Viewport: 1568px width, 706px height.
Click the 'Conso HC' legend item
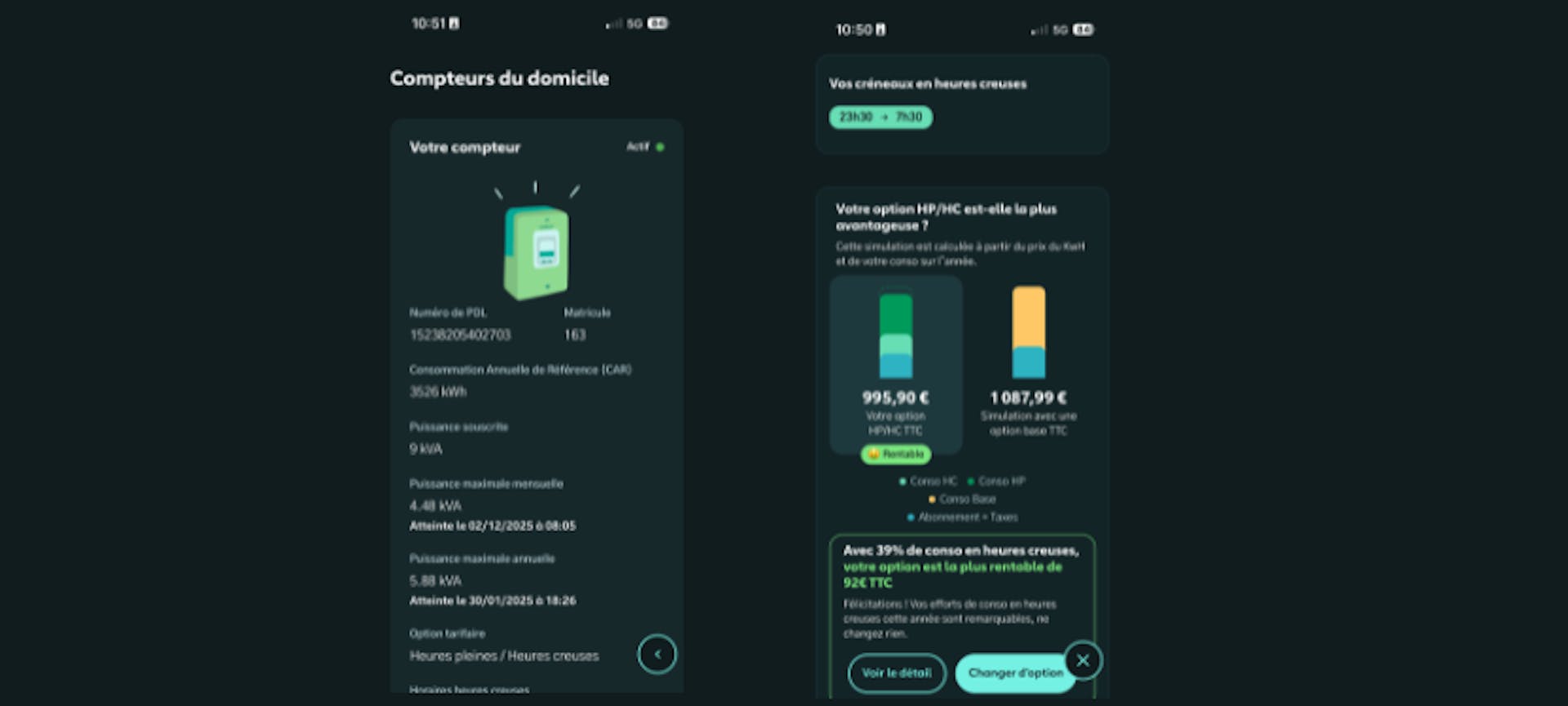(928, 481)
